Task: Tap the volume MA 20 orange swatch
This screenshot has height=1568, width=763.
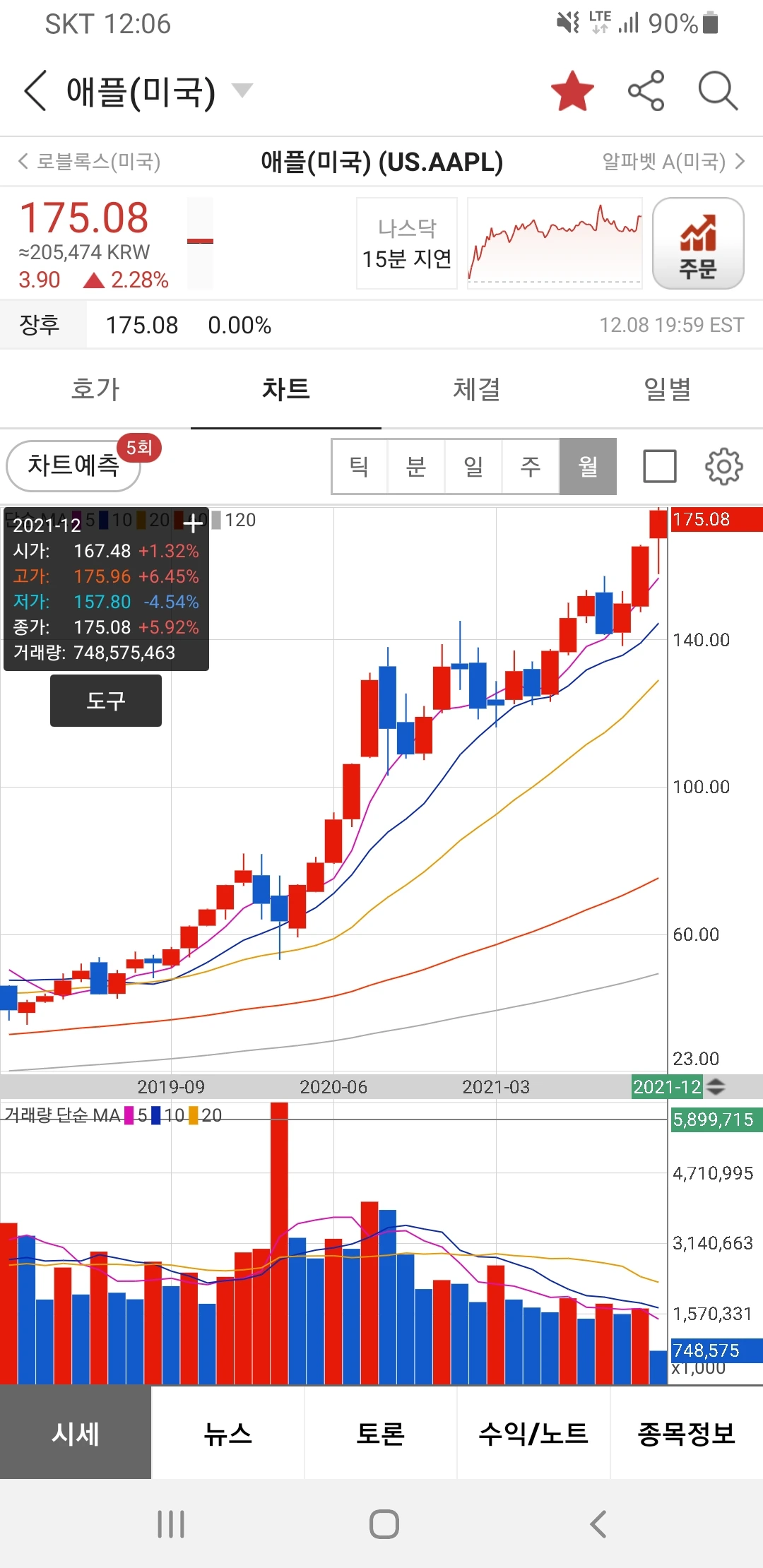Action: tap(194, 1115)
